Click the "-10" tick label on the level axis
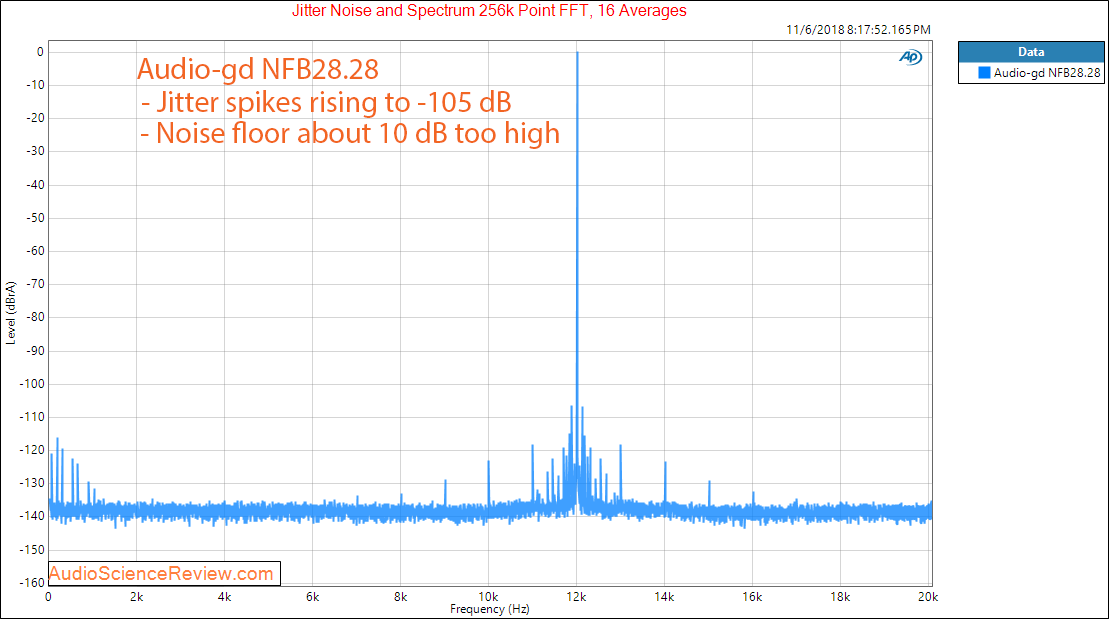The height and width of the screenshot is (619, 1109). [35, 85]
